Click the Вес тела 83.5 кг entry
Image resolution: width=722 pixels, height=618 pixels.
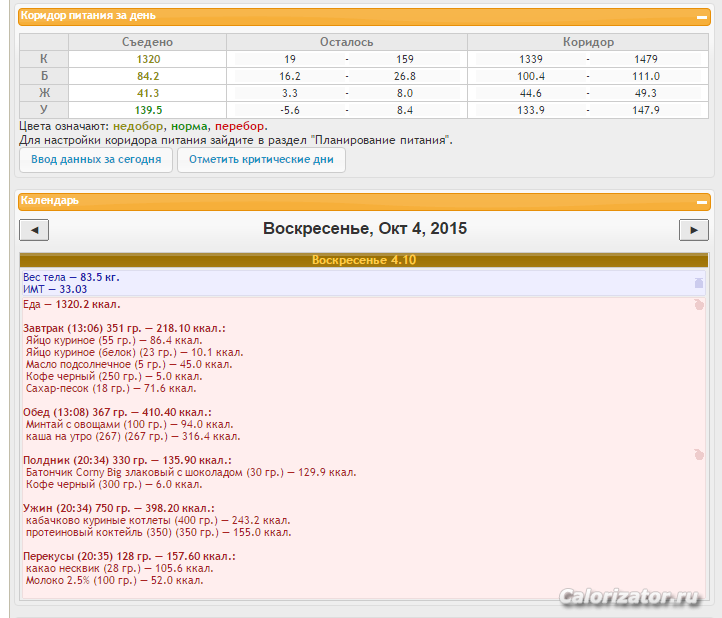tap(71, 277)
